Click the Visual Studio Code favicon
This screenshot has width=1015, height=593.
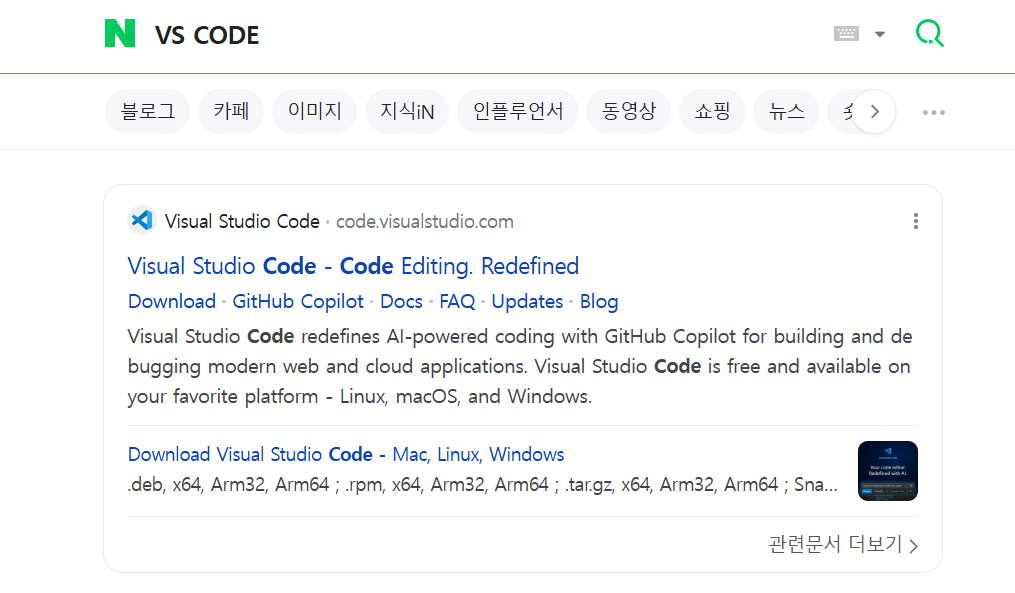click(142, 221)
